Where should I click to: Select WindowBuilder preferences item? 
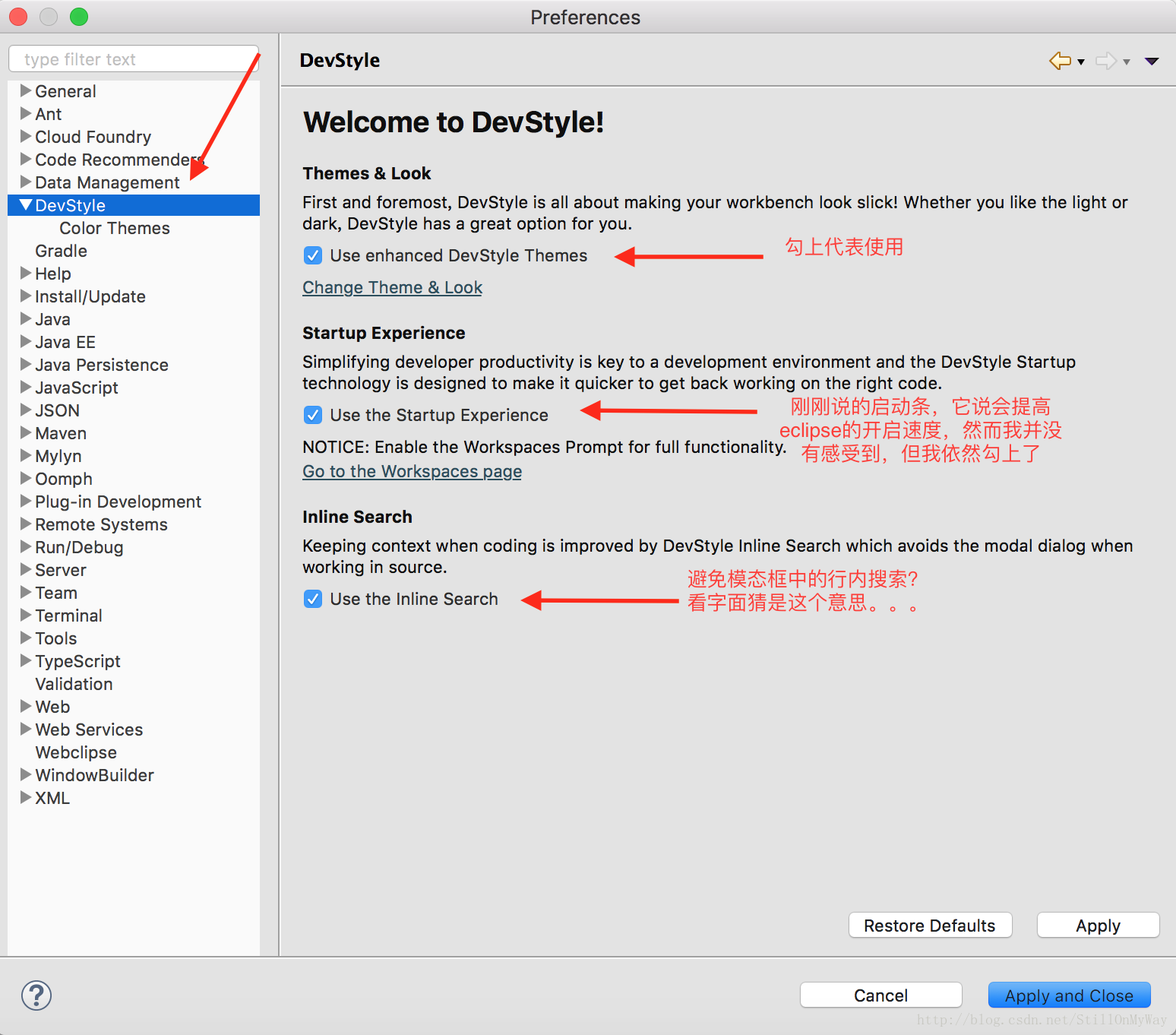(94, 775)
